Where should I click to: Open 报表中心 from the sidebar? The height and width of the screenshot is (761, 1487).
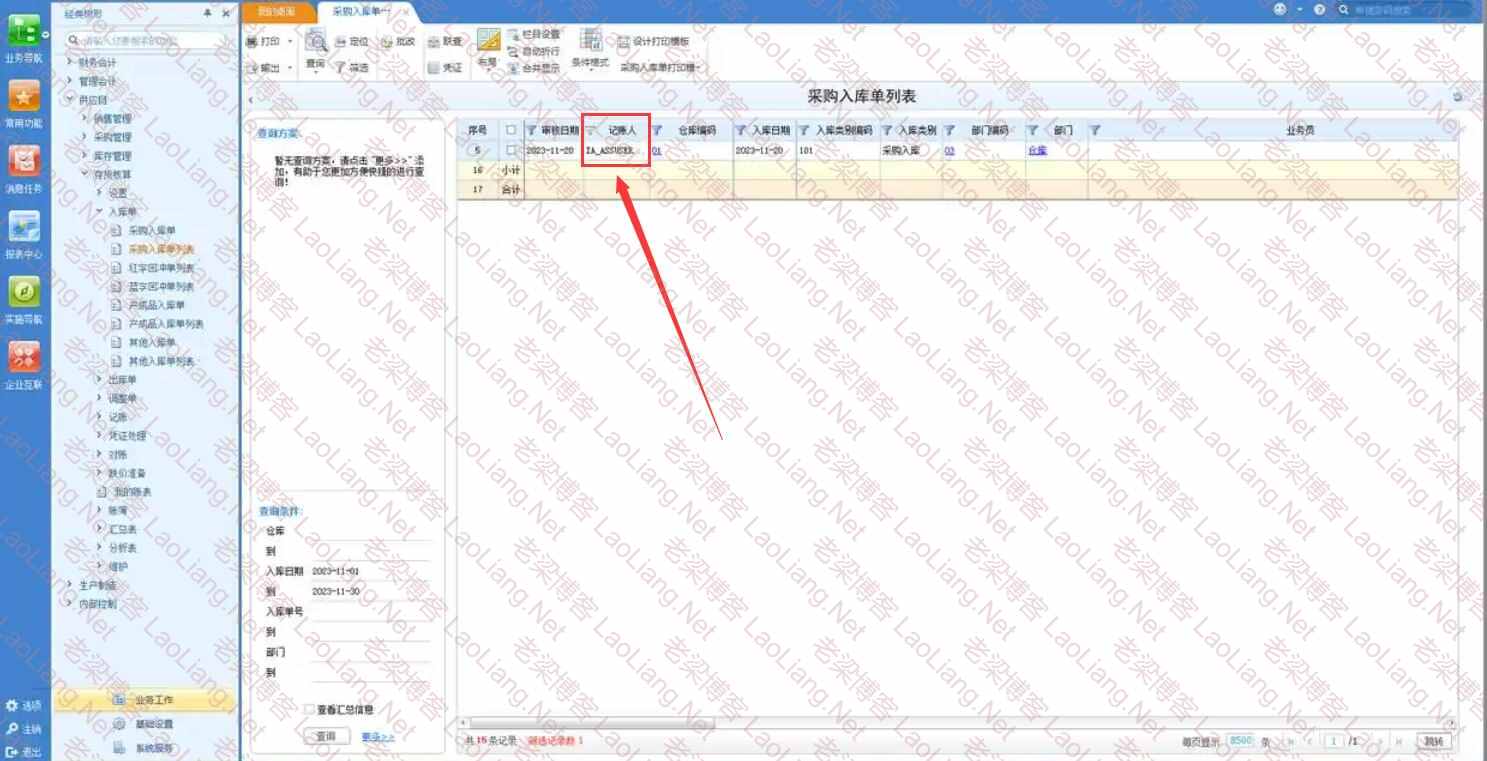coord(24,228)
